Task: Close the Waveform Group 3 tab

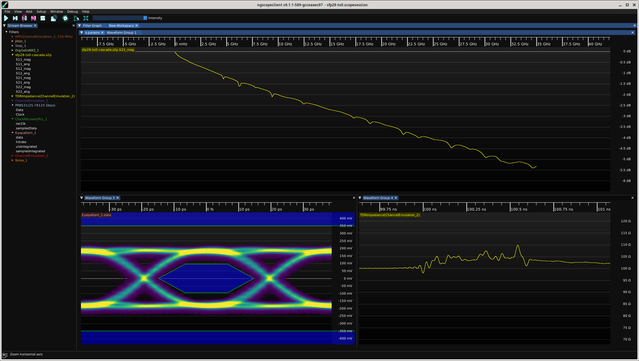Action: [x=118, y=198]
